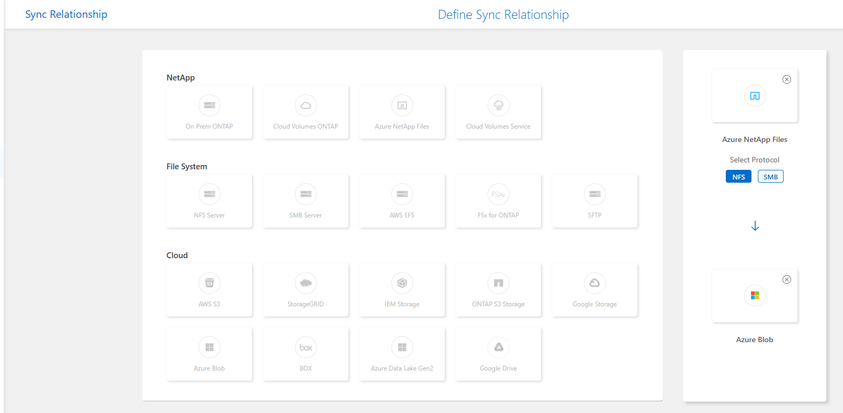Image resolution: width=843 pixels, height=413 pixels.
Task: Click the Select Protocol label
Action: click(754, 160)
